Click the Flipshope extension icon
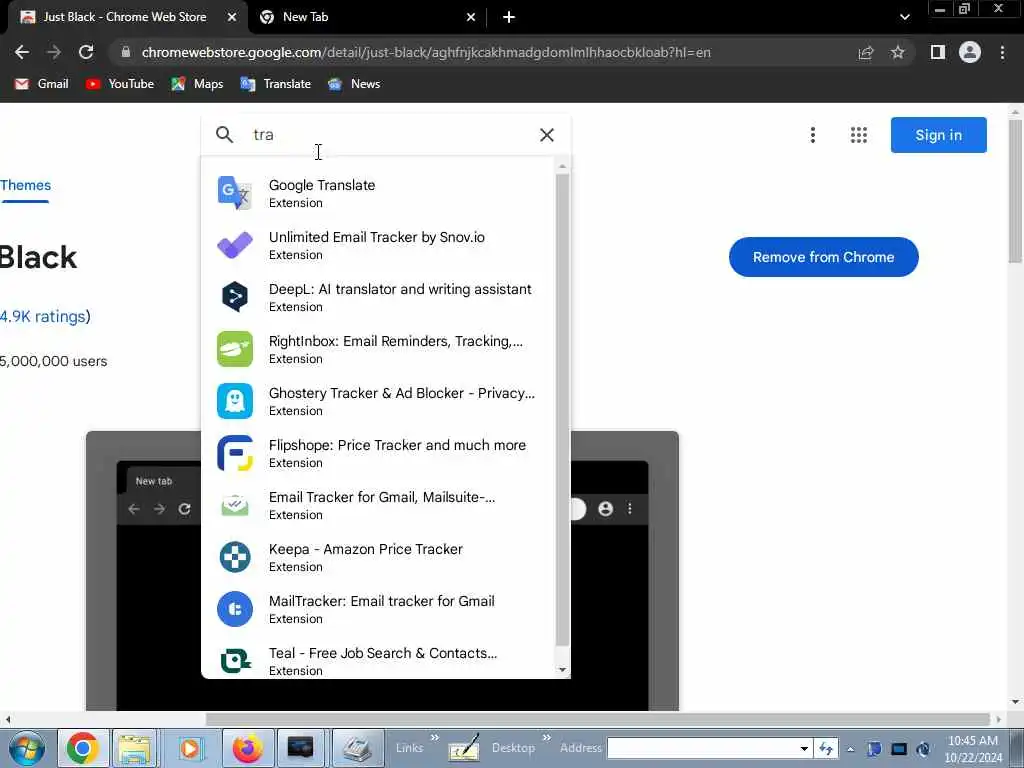The height and width of the screenshot is (768, 1024). click(x=234, y=453)
